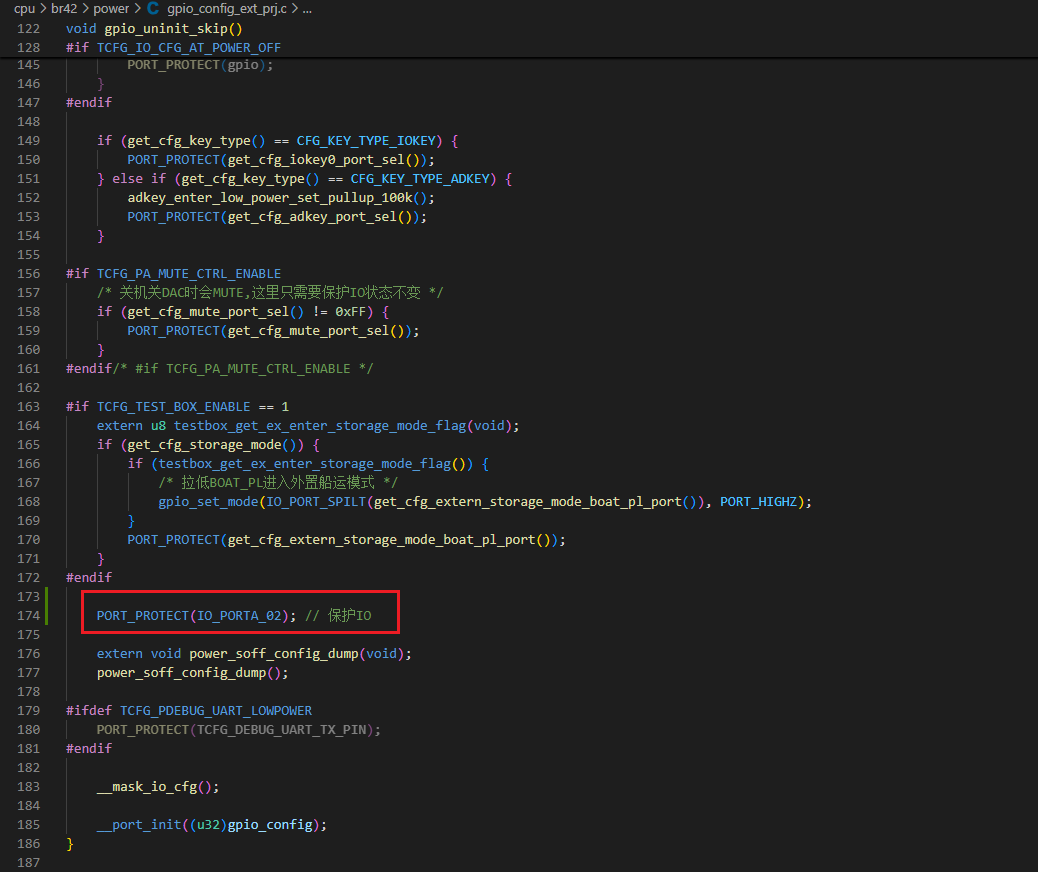Click the IO_PORT_SPILT macro
The image size is (1038, 872).
pyautogui.click(x=316, y=502)
